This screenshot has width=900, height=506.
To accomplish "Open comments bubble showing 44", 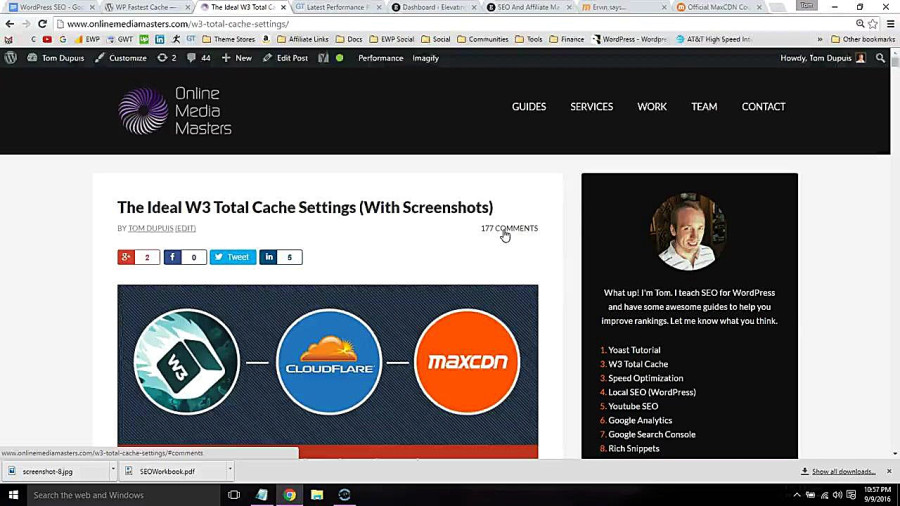I will [x=199, y=58].
